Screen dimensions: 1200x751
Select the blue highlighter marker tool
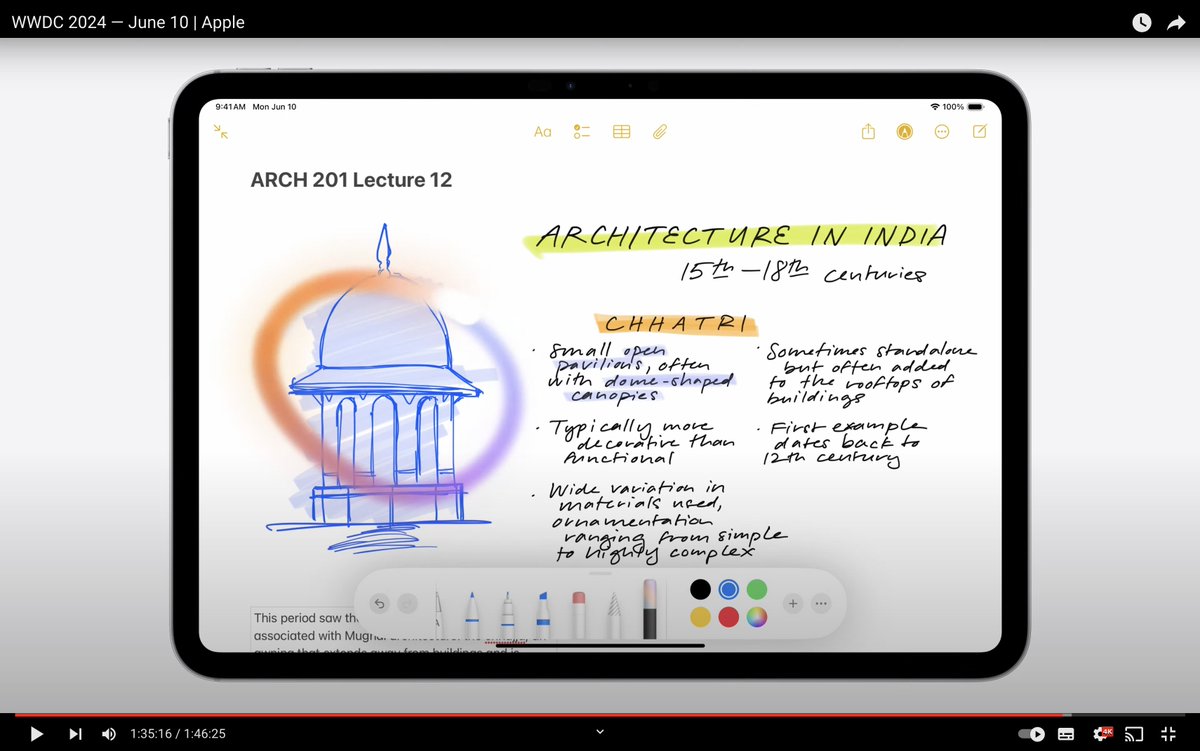pos(543,613)
